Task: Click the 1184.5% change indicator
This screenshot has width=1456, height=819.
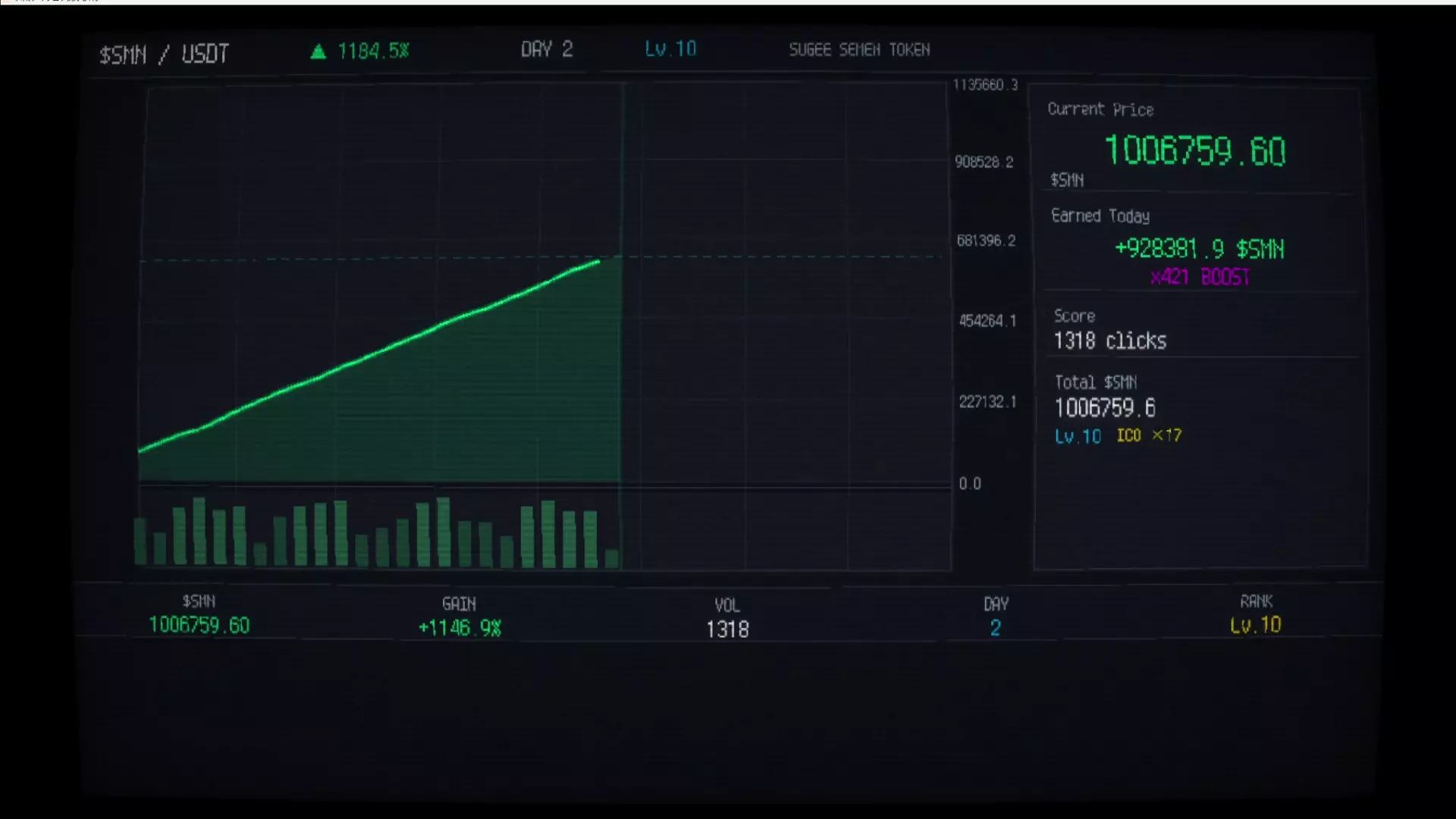Action: pyautogui.click(x=373, y=51)
